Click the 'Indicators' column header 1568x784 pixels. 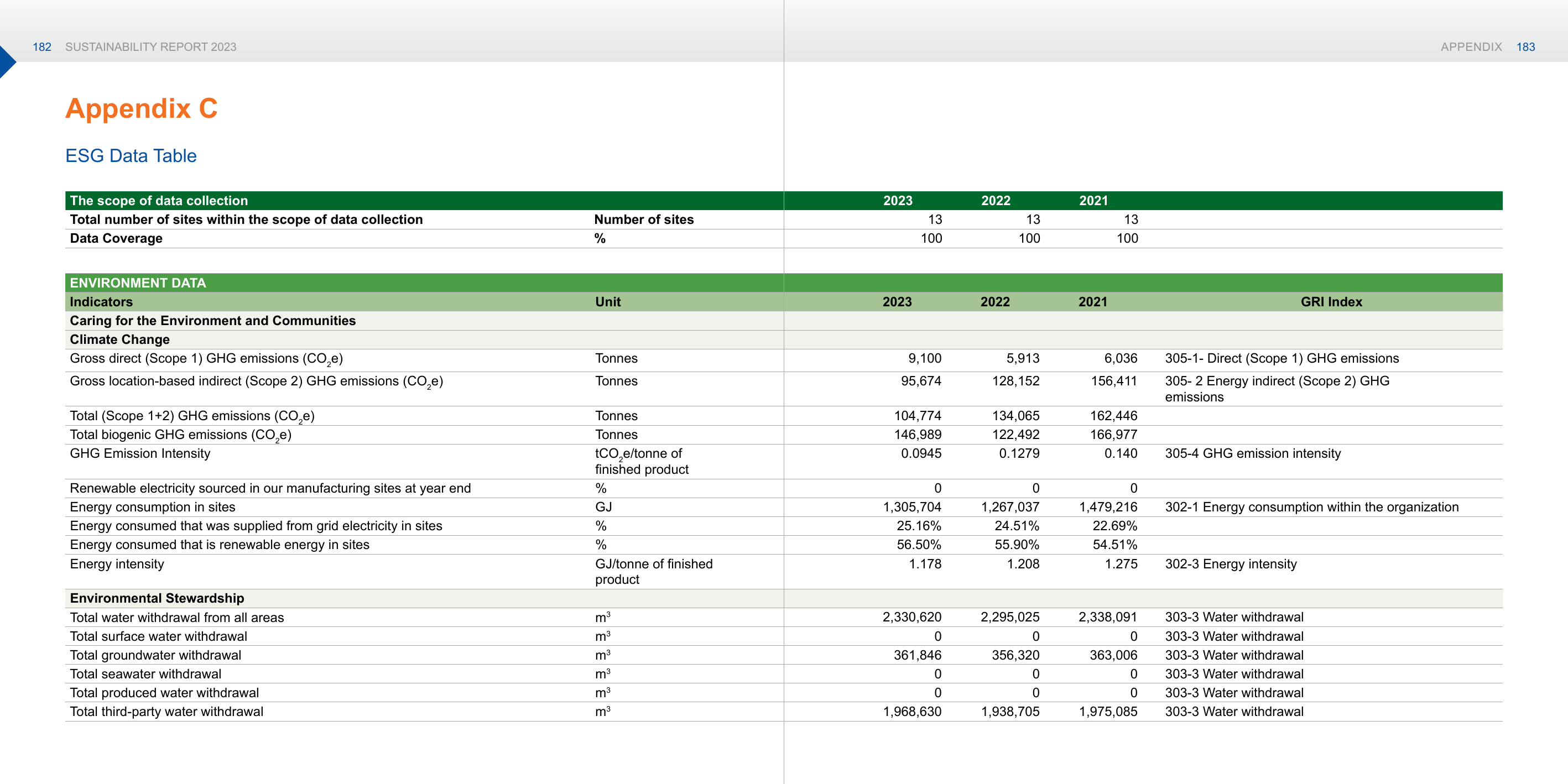click(101, 302)
